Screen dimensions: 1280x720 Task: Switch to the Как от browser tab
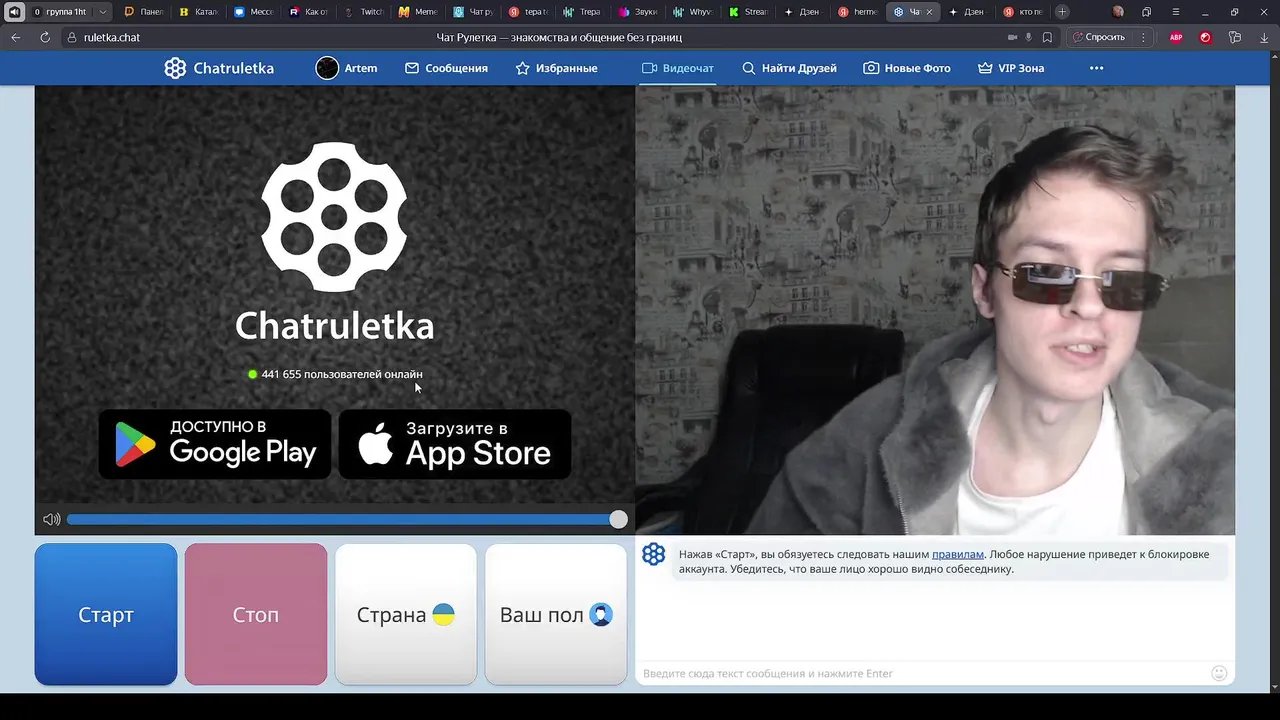coord(308,12)
